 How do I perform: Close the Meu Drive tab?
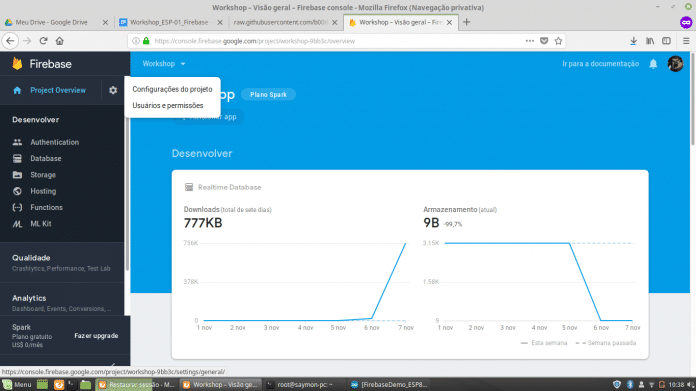105,22
